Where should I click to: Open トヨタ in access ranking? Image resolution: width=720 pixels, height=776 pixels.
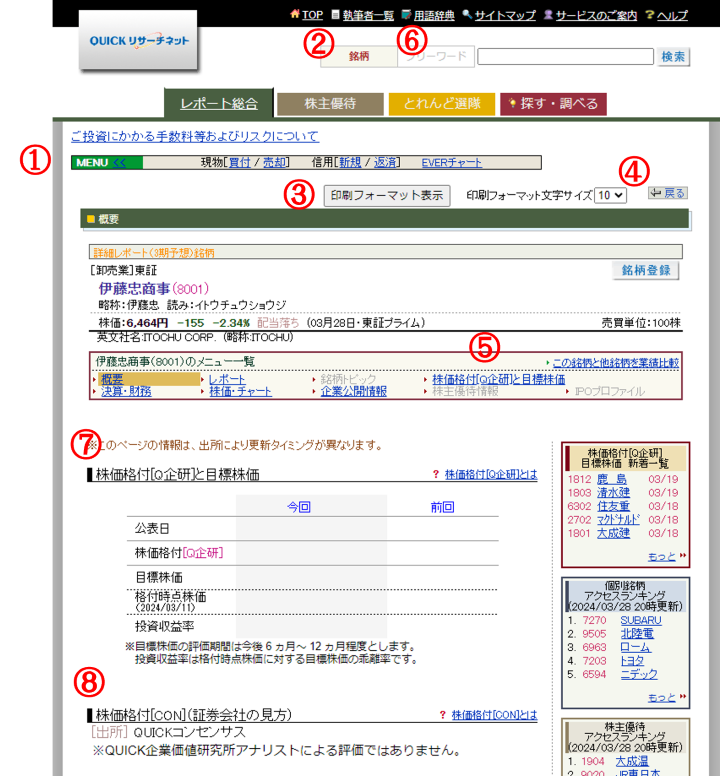[x=632, y=661]
